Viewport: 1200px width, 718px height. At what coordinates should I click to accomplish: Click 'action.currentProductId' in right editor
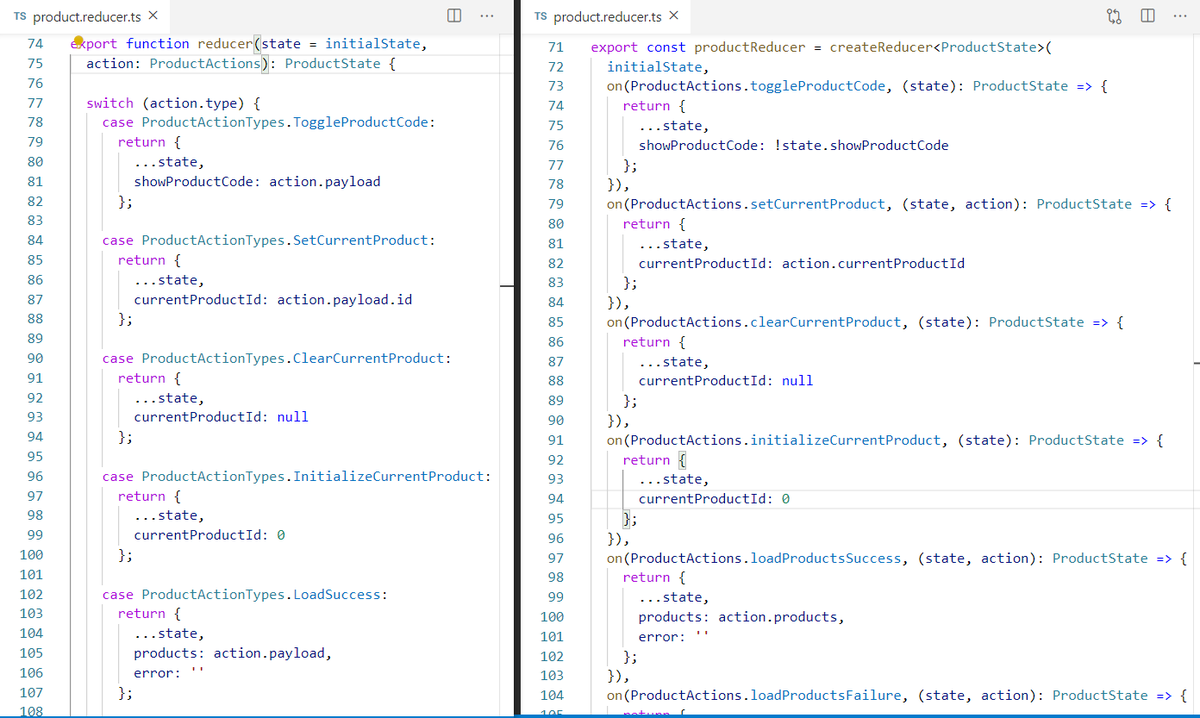pos(873,263)
